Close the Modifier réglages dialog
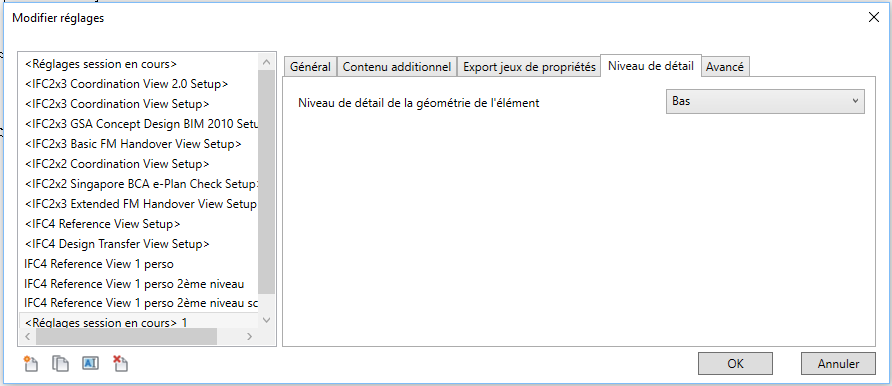Viewport: 892px width, 386px height. coord(873,17)
